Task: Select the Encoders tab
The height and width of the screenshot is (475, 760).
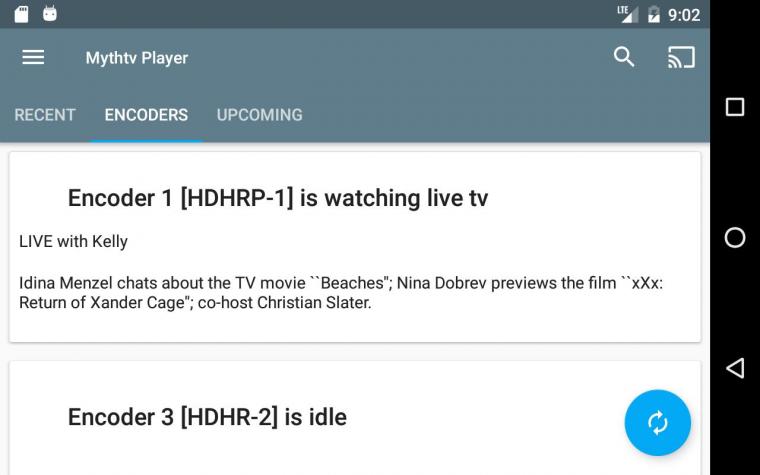Action: 146,115
